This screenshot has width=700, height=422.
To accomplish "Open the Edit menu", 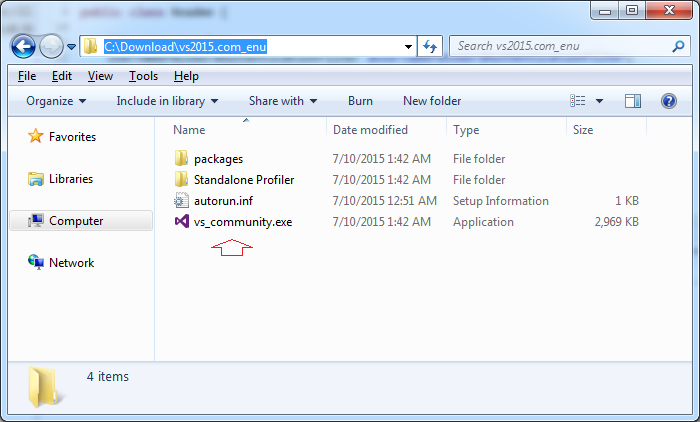I will pyautogui.click(x=62, y=76).
